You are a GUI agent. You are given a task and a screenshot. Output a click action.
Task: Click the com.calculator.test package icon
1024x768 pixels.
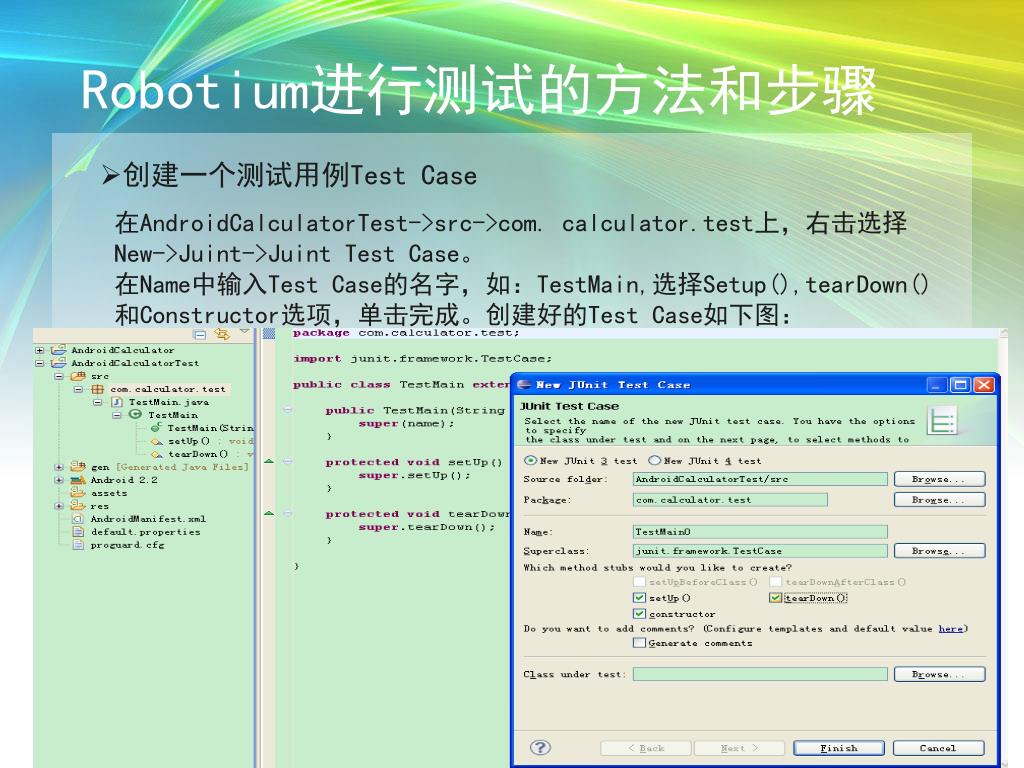click(x=97, y=389)
